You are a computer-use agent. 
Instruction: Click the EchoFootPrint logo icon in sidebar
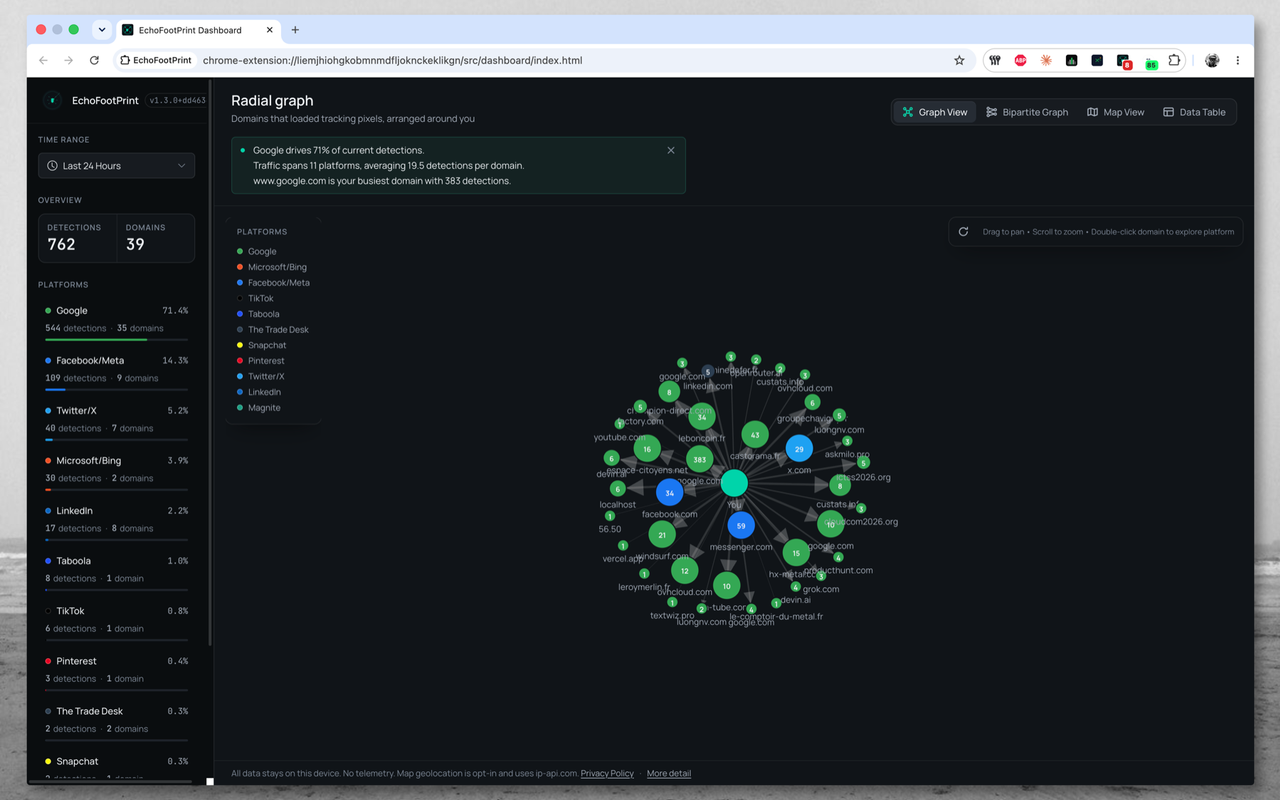coord(52,100)
